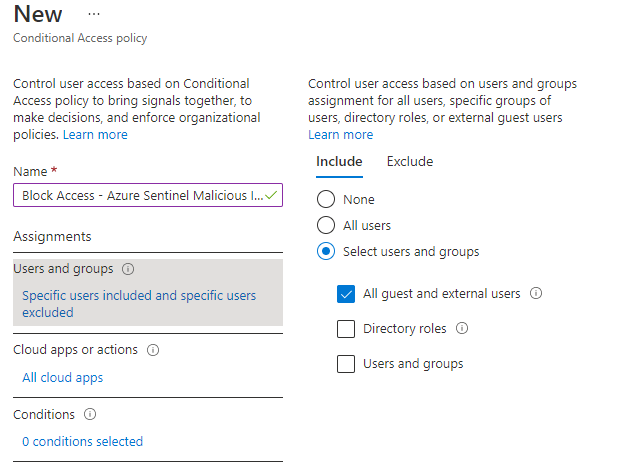Open Learn more link in left description

pyautogui.click(x=95, y=134)
